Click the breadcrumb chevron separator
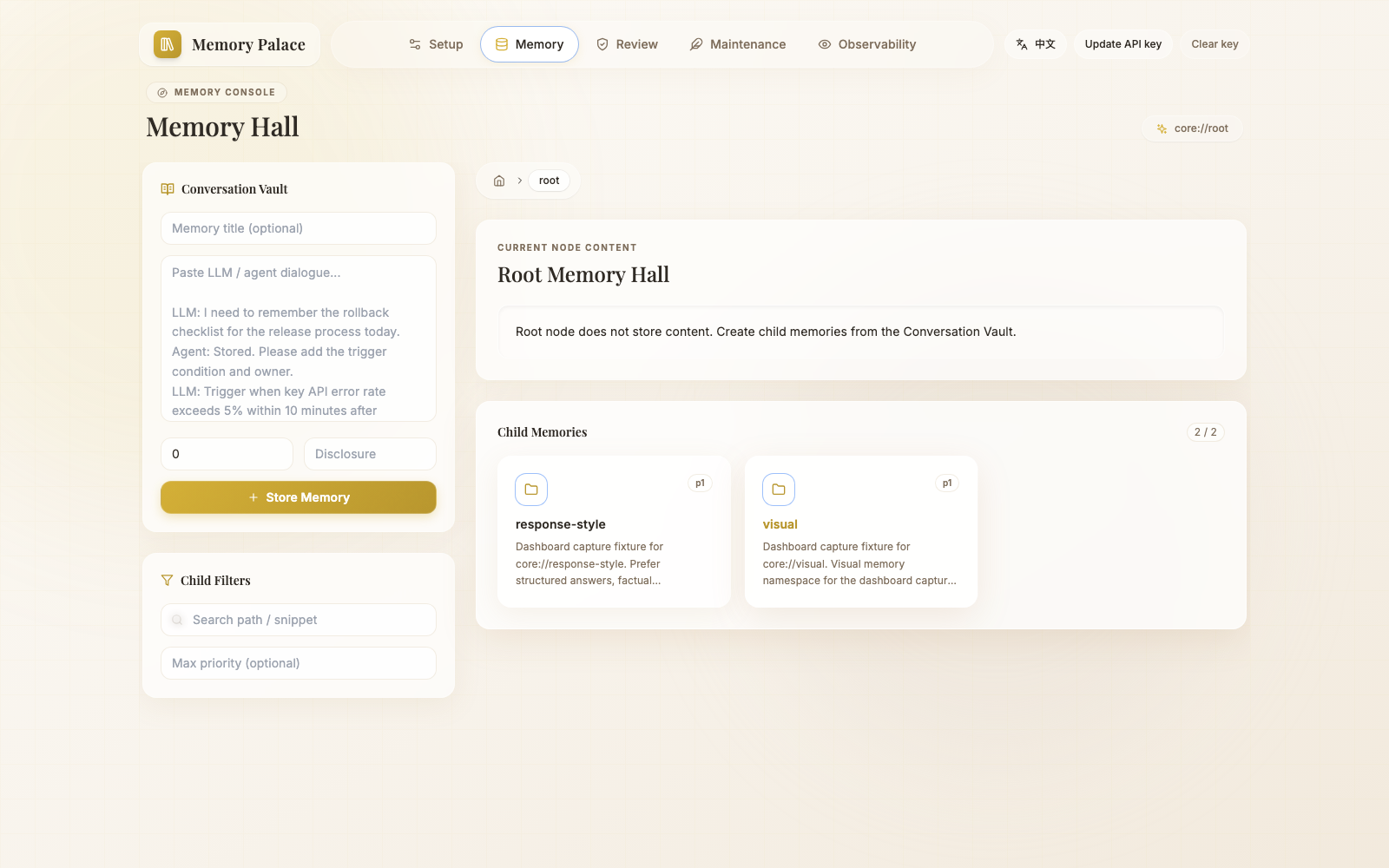Viewport: 1389px width, 868px height. 519,181
